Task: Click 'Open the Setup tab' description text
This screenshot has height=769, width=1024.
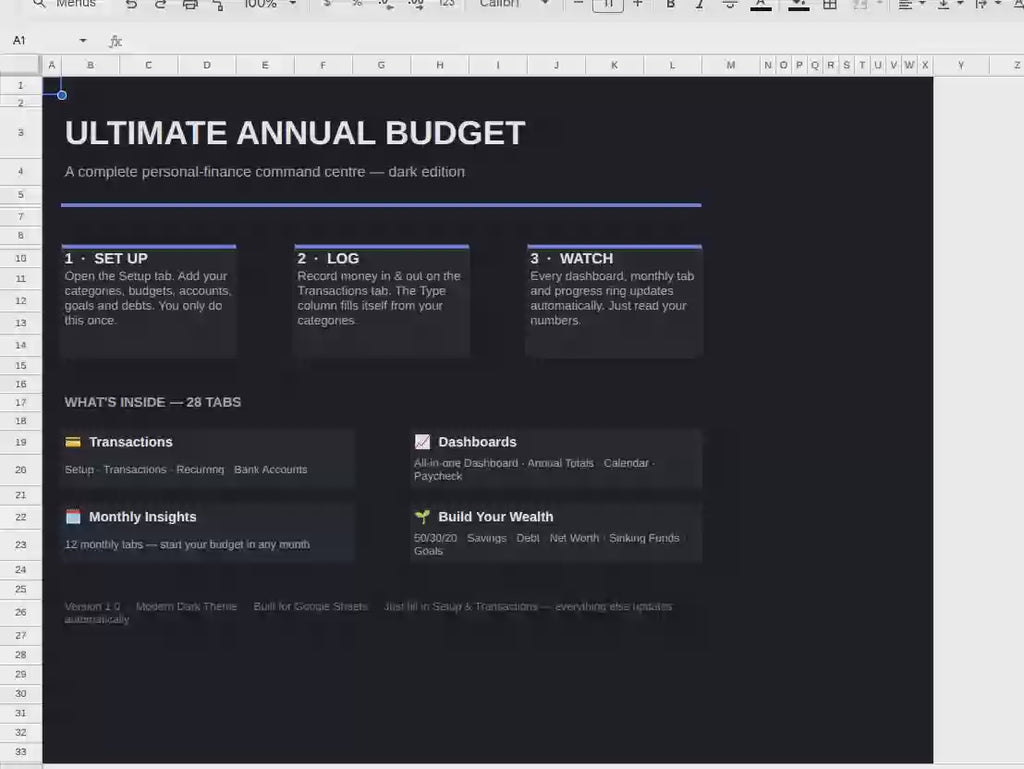Action: 148,298
